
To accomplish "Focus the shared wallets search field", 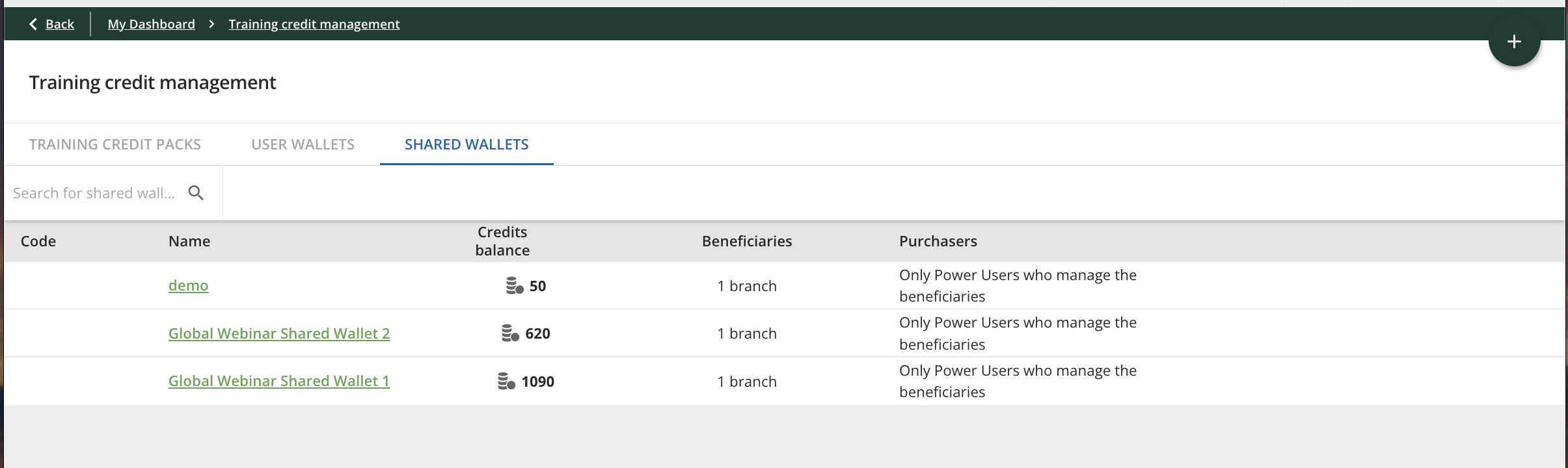I will pyautogui.click(x=94, y=193).
